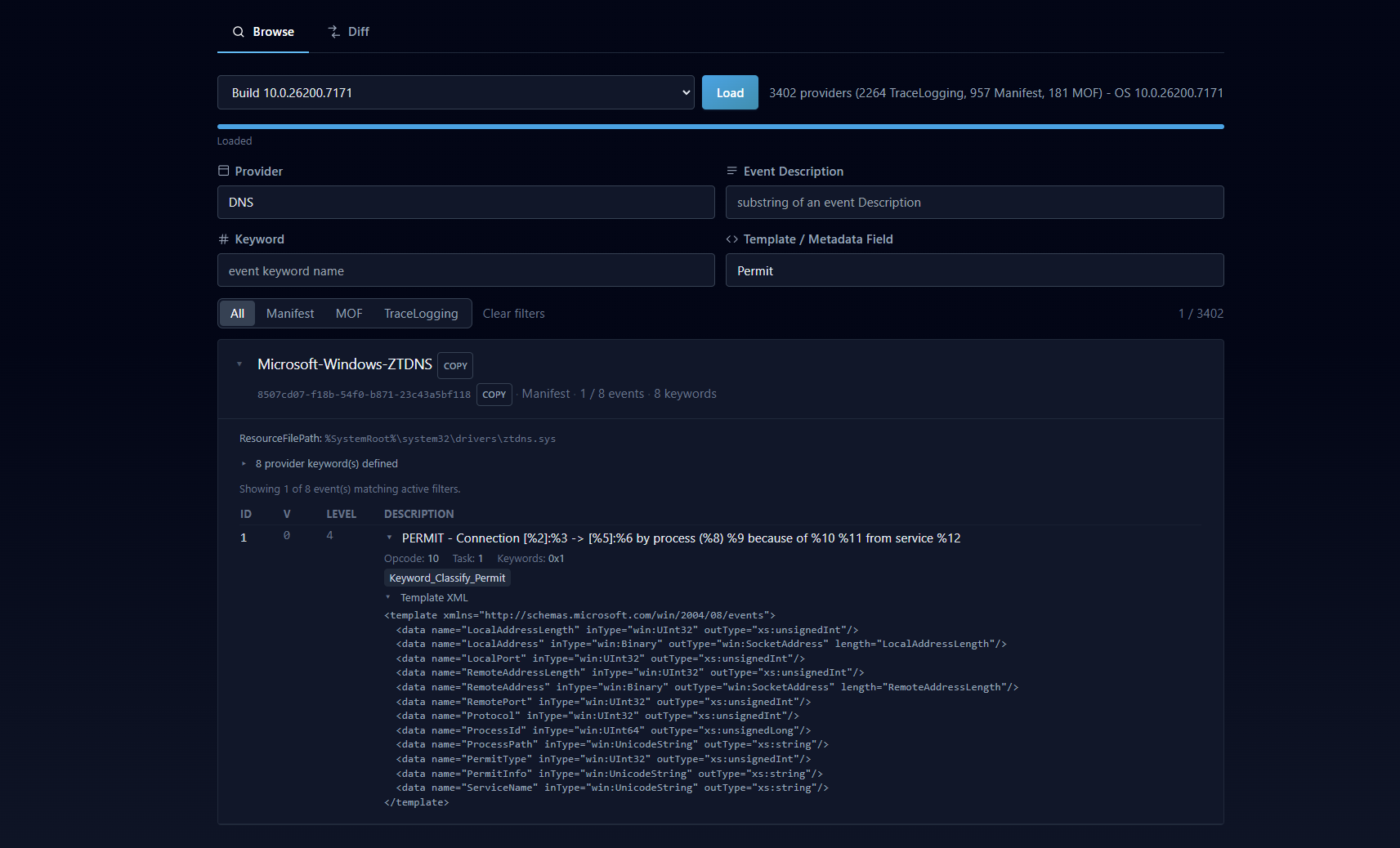Image resolution: width=1400 pixels, height=848 pixels.
Task: Click the Diff arrows icon
Action: pyautogui.click(x=333, y=32)
